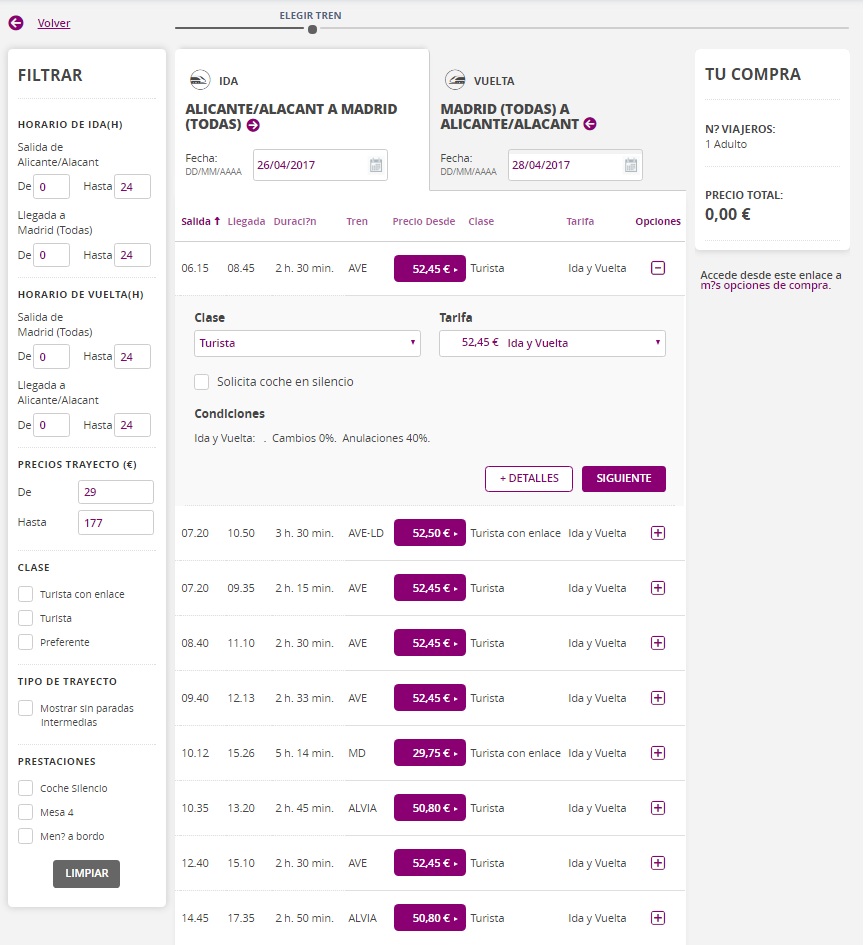
Task: Check the Preferente class filter
Action: coord(26,642)
